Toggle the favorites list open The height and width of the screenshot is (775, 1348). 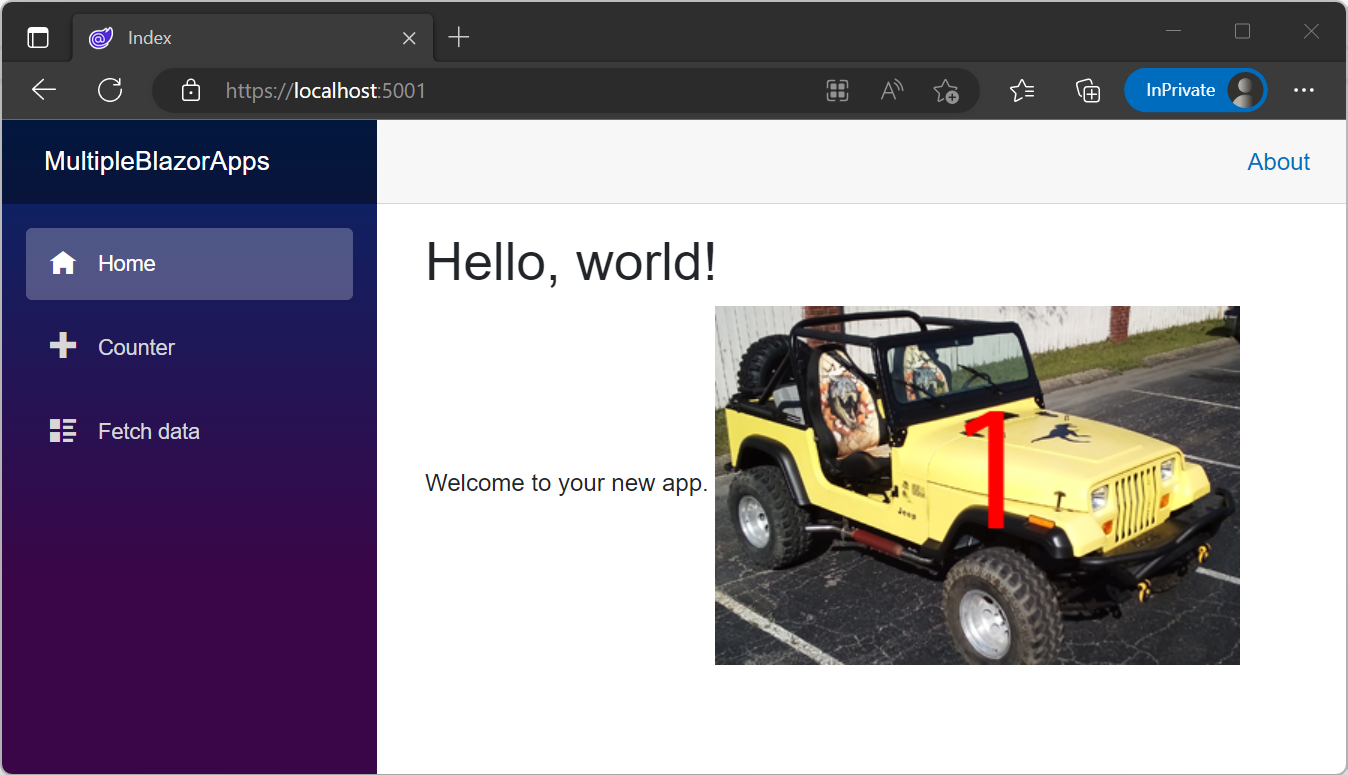tap(1022, 90)
